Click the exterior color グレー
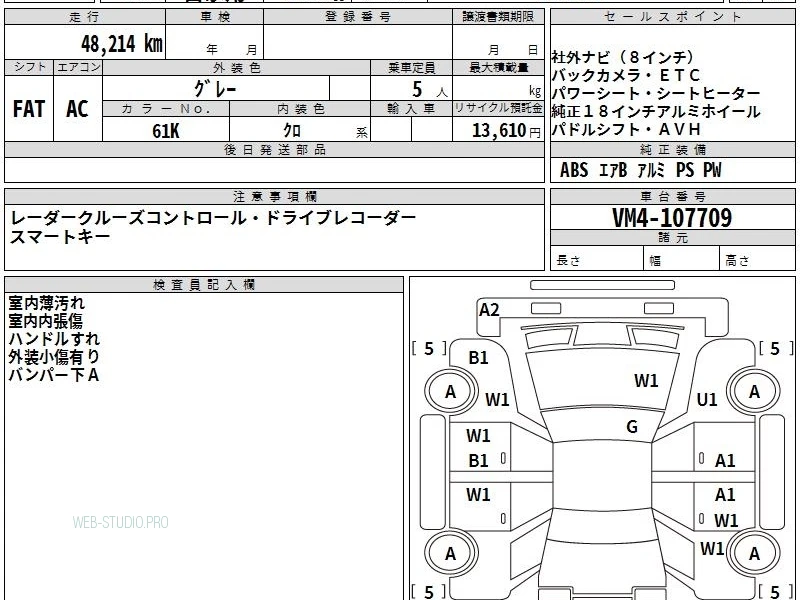The height and width of the screenshot is (600, 800). (x=215, y=89)
